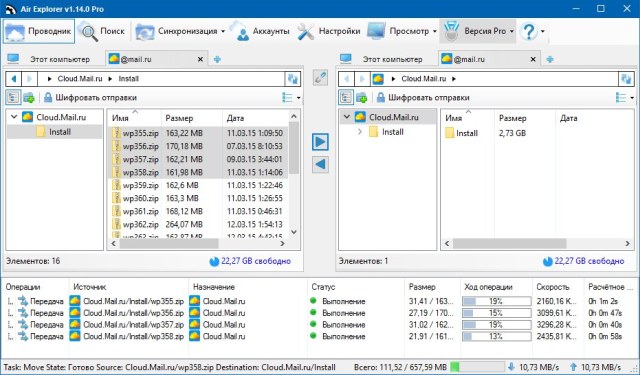Toggle Шифровать отправки in the right pane

pos(423,98)
